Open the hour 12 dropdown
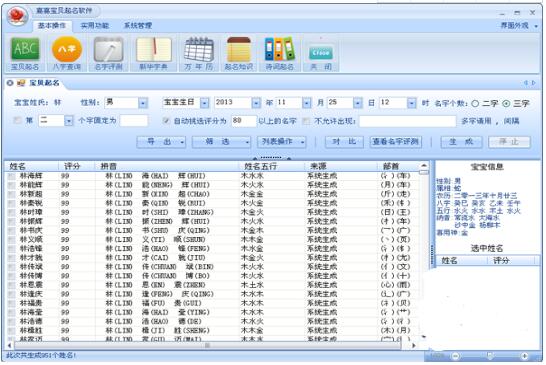This screenshot has width=546, height=365. pos(412,103)
